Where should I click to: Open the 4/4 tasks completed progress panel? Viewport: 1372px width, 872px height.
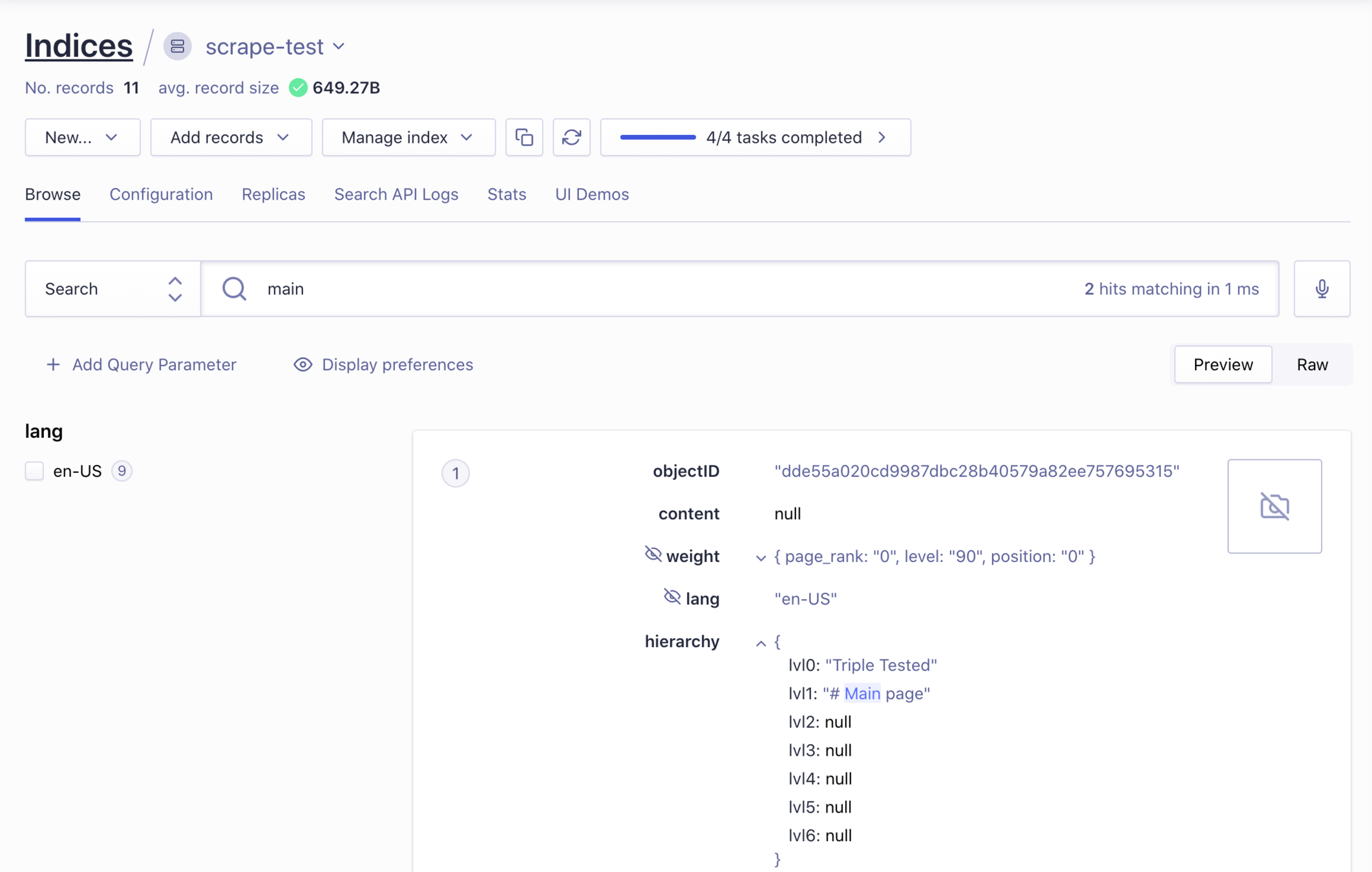(755, 137)
